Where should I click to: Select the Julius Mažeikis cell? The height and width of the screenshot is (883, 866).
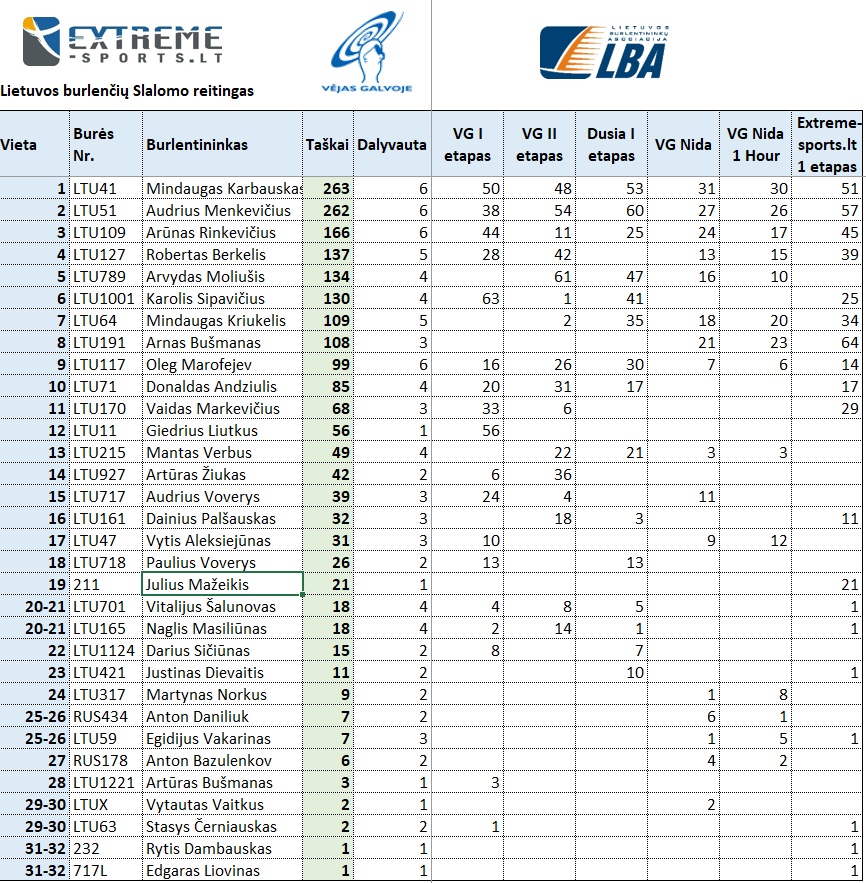tap(222, 584)
